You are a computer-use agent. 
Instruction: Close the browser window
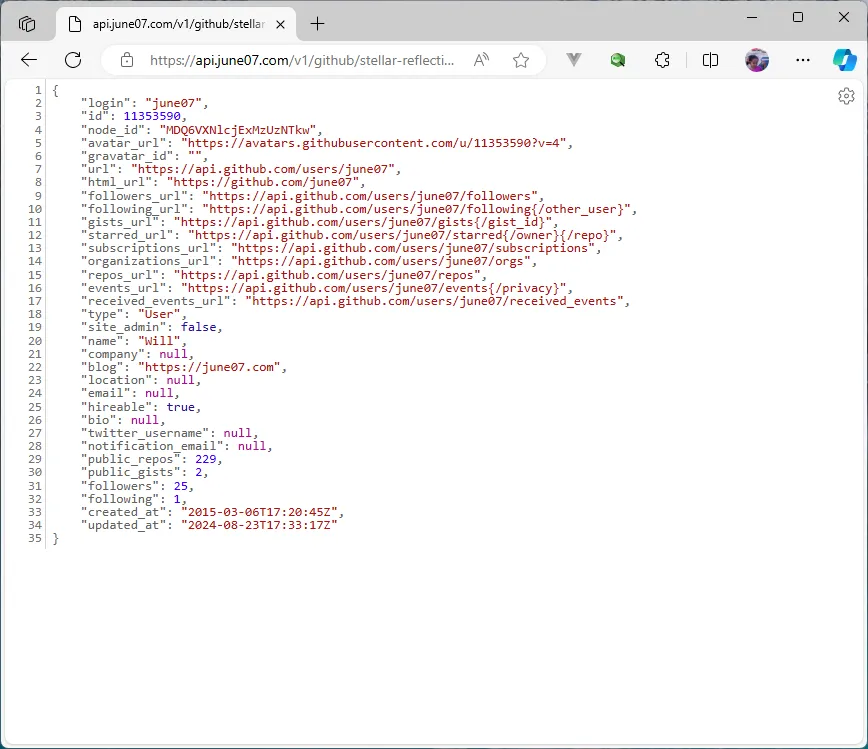(844, 17)
